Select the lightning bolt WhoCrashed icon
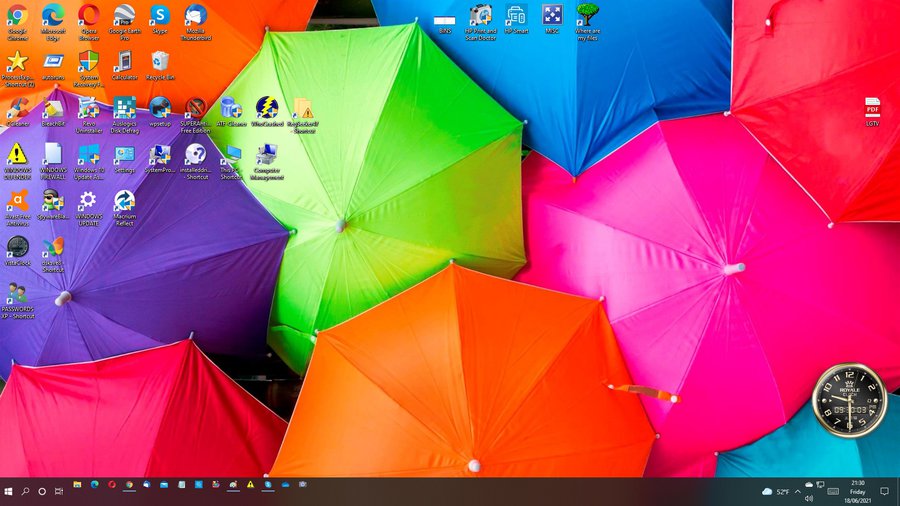Screen dimensions: 900x506 [267, 112]
